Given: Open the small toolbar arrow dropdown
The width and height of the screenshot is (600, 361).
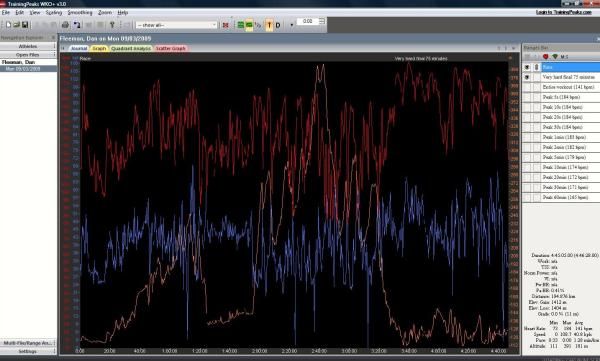Looking at the screenshot, I should [x=292, y=25].
